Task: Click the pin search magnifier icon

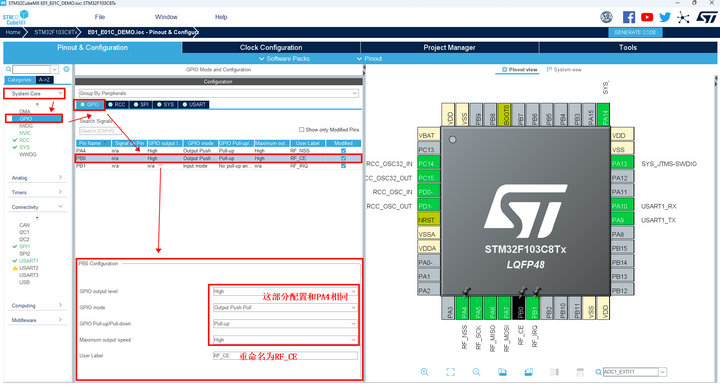Action: click(x=598, y=372)
